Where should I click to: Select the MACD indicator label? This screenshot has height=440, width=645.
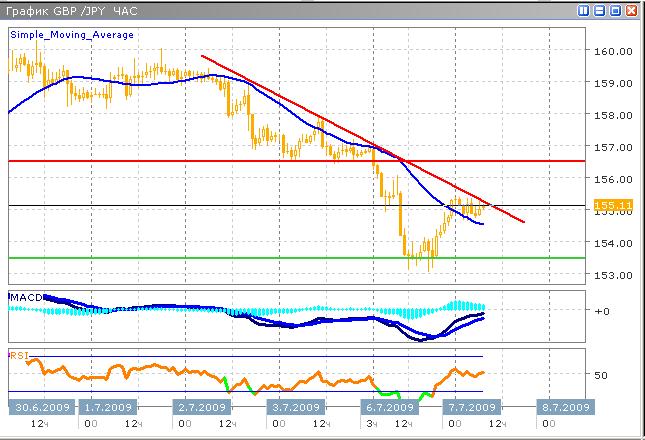pos(24,297)
